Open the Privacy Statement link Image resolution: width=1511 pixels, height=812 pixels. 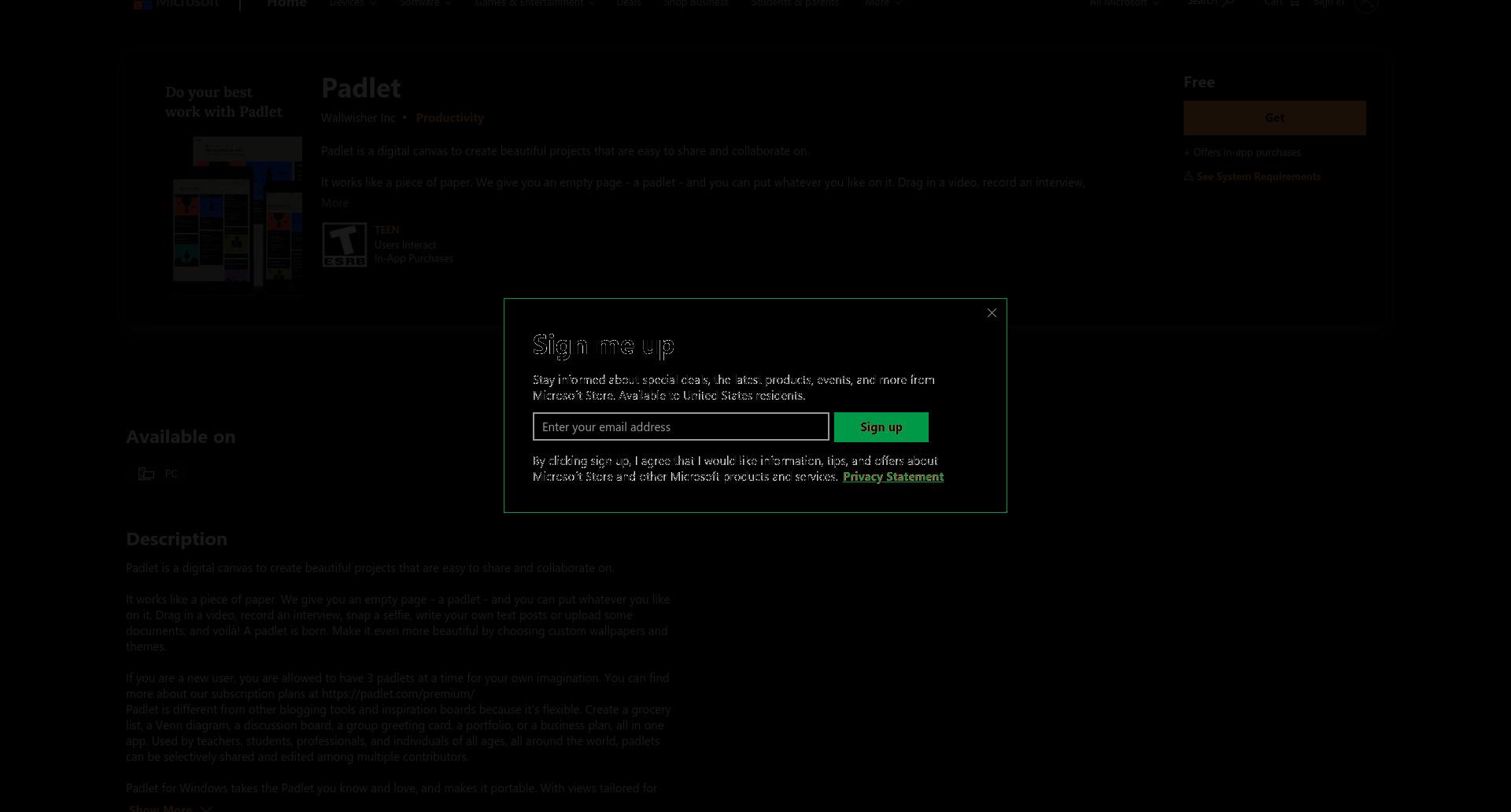893,476
